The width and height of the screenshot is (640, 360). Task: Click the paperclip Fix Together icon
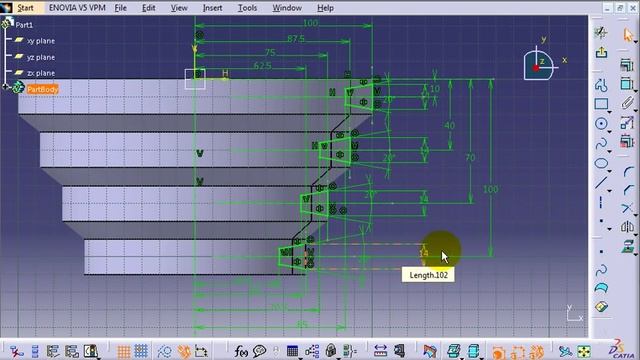coord(627,103)
